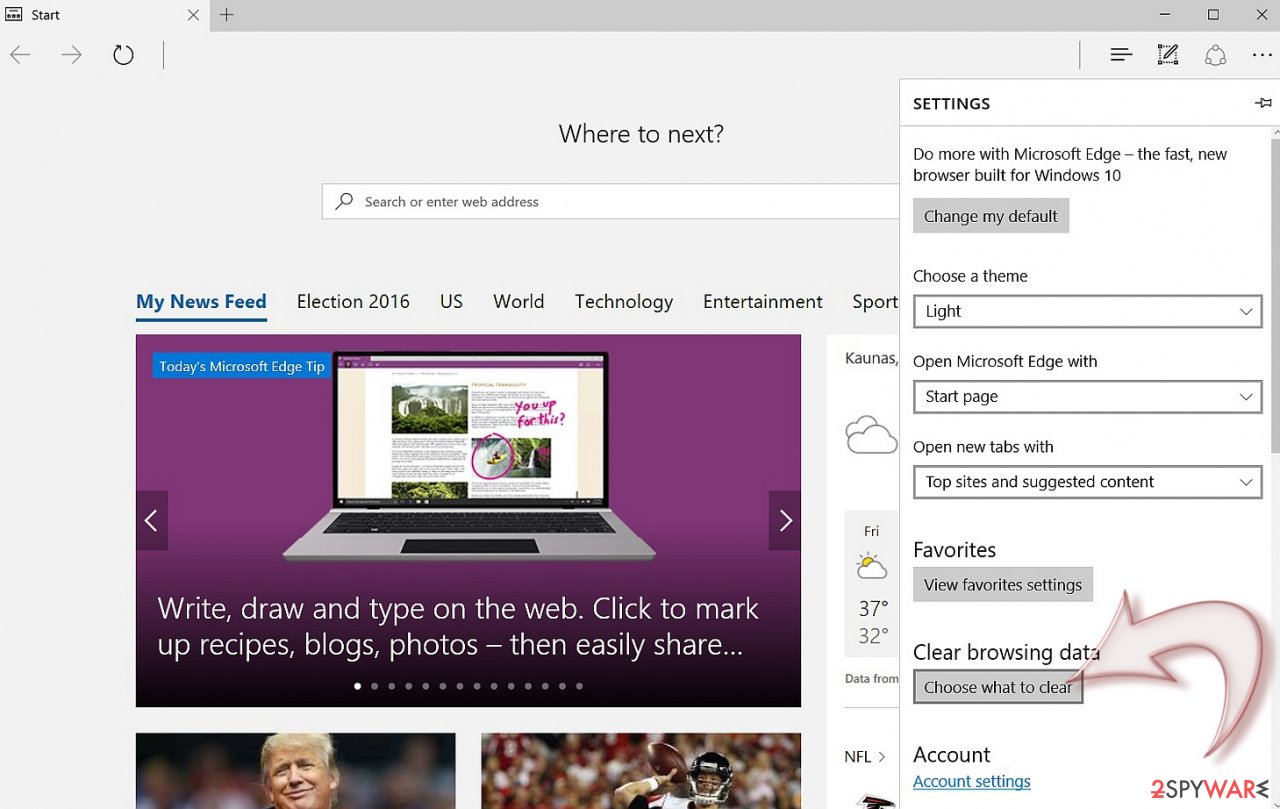Open the 'Open new tabs with' dropdown

pos(1088,482)
